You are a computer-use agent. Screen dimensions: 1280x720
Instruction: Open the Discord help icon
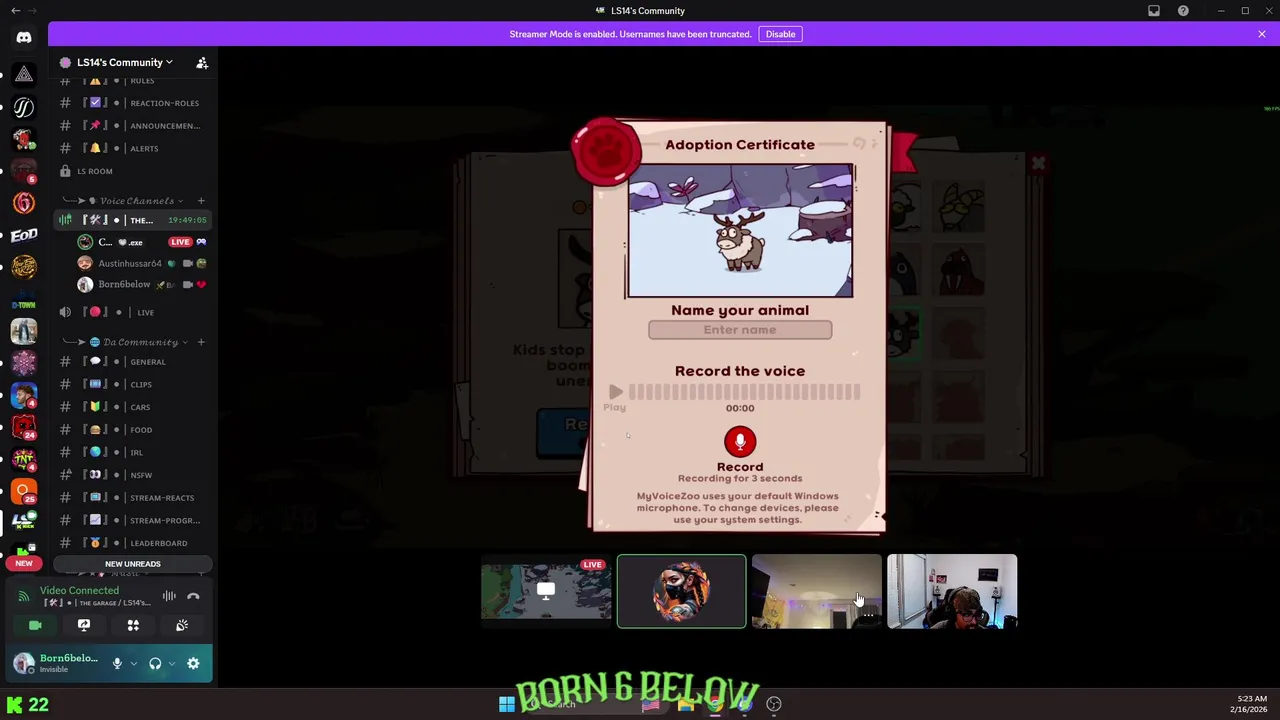click(1183, 11)
